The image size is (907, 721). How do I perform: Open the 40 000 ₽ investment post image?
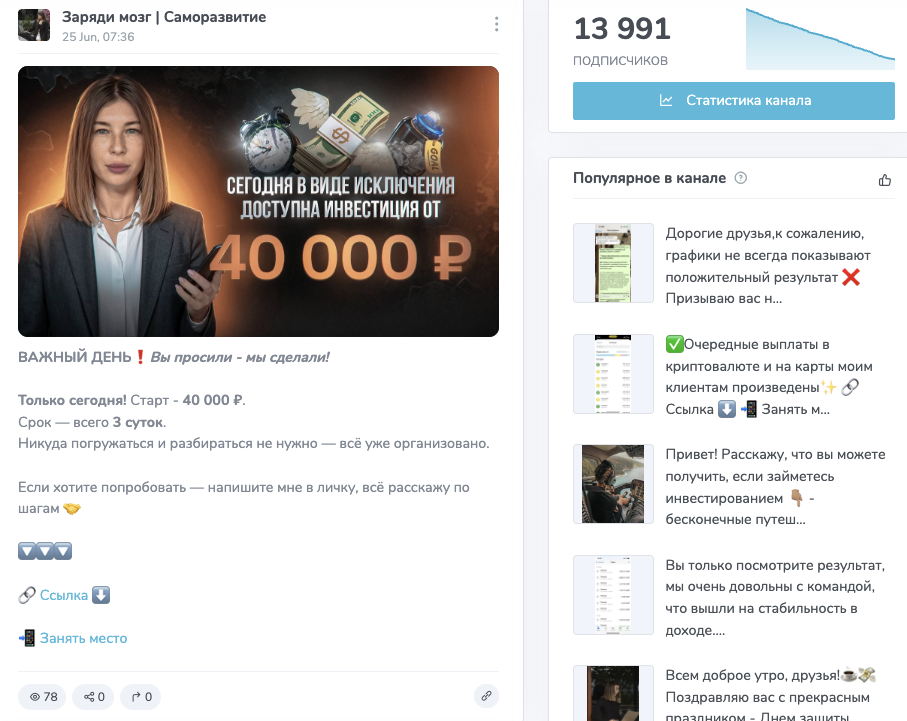coord(258,201)
